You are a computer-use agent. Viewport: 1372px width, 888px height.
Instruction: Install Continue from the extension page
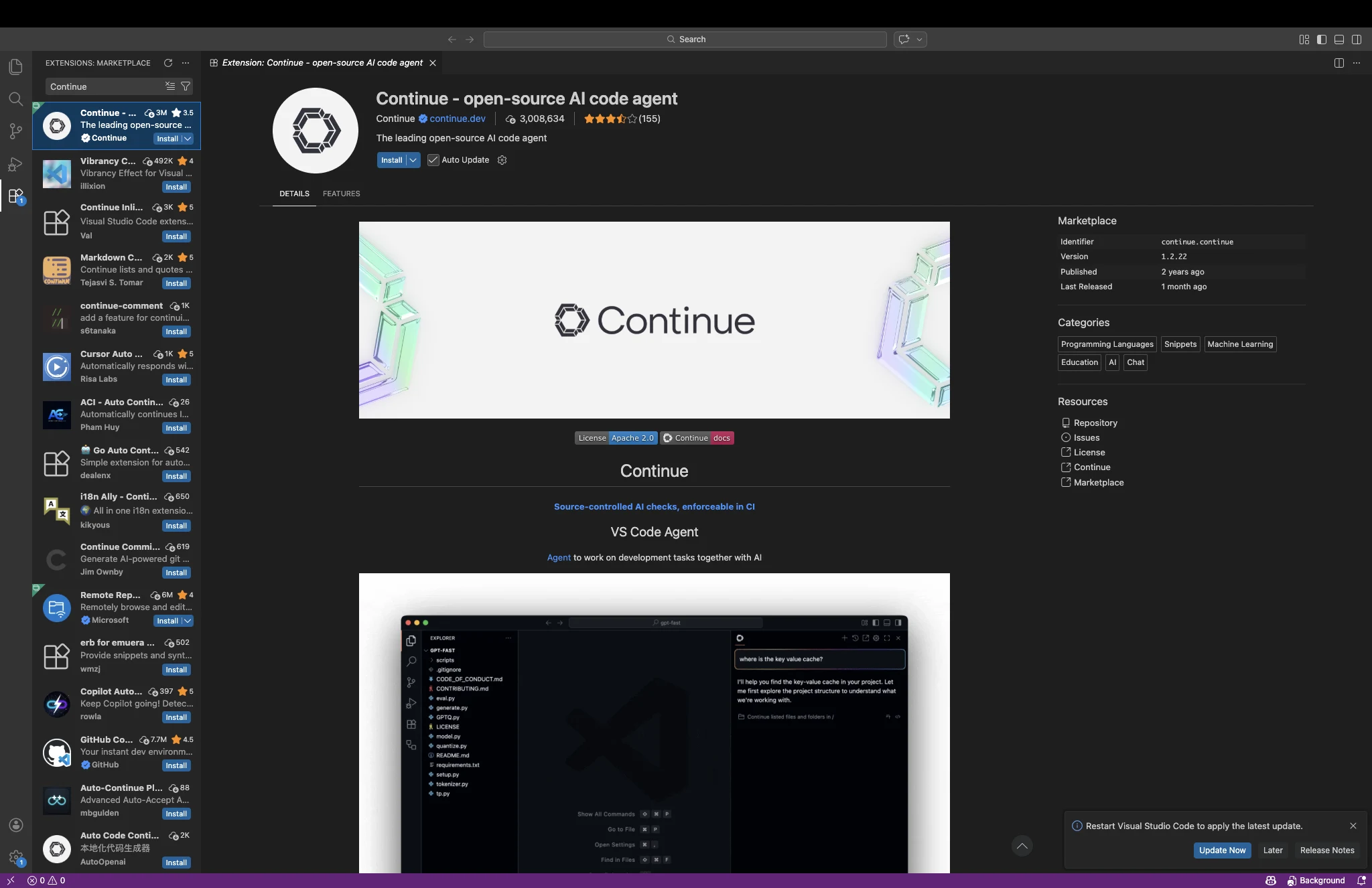click(392, 160)
